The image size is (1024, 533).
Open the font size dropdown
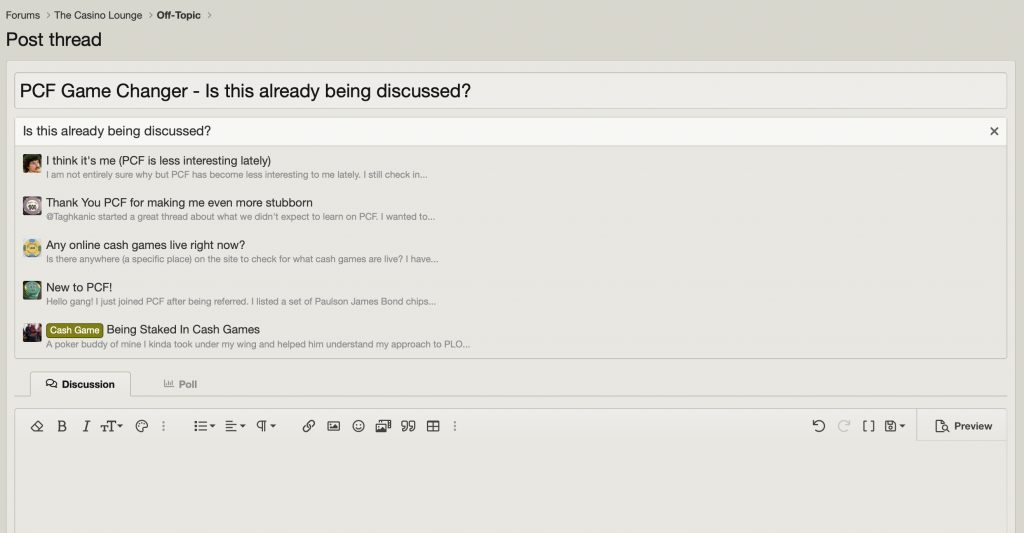point(112,426)
